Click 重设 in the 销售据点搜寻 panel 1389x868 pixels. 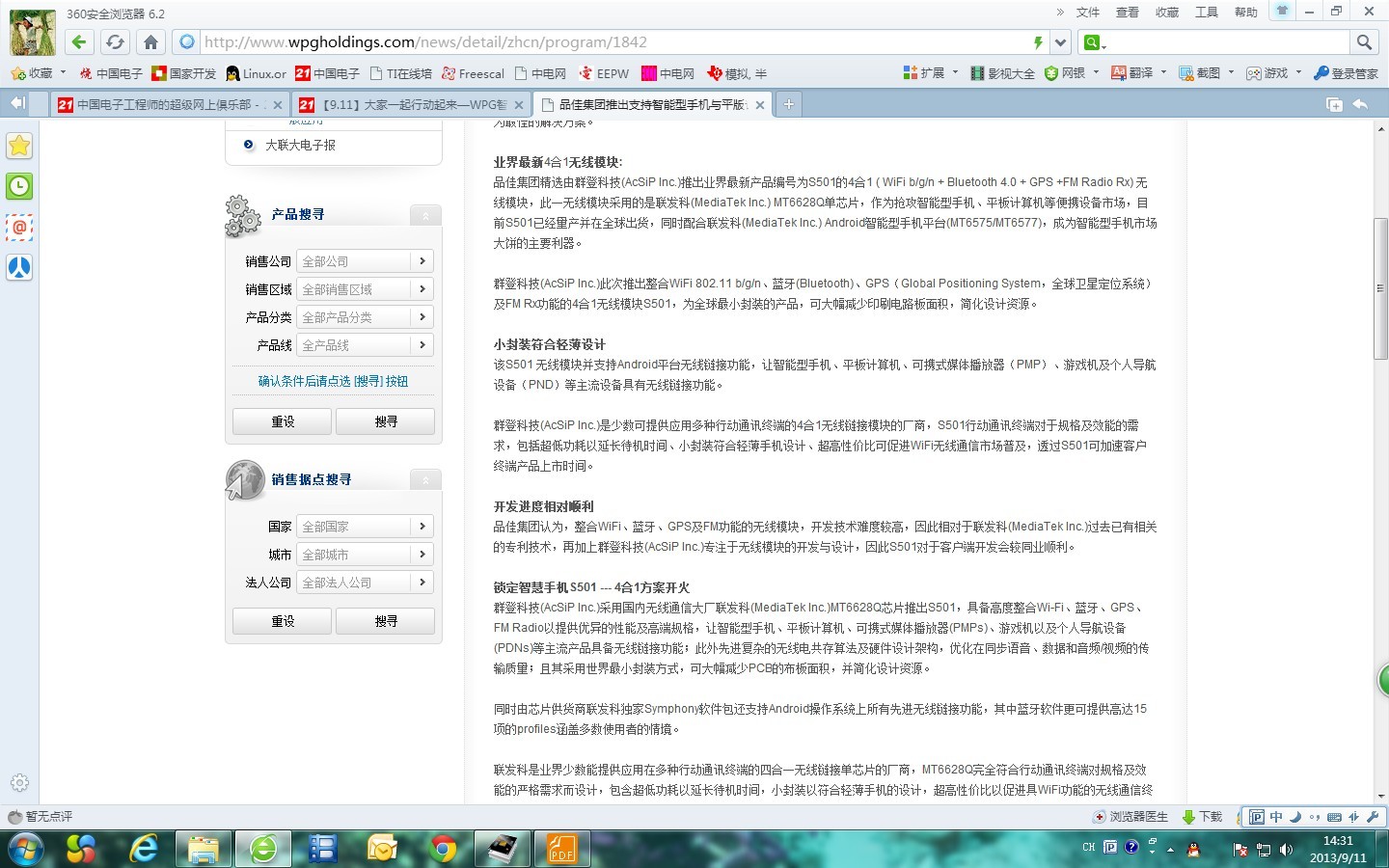coord(283,621)
